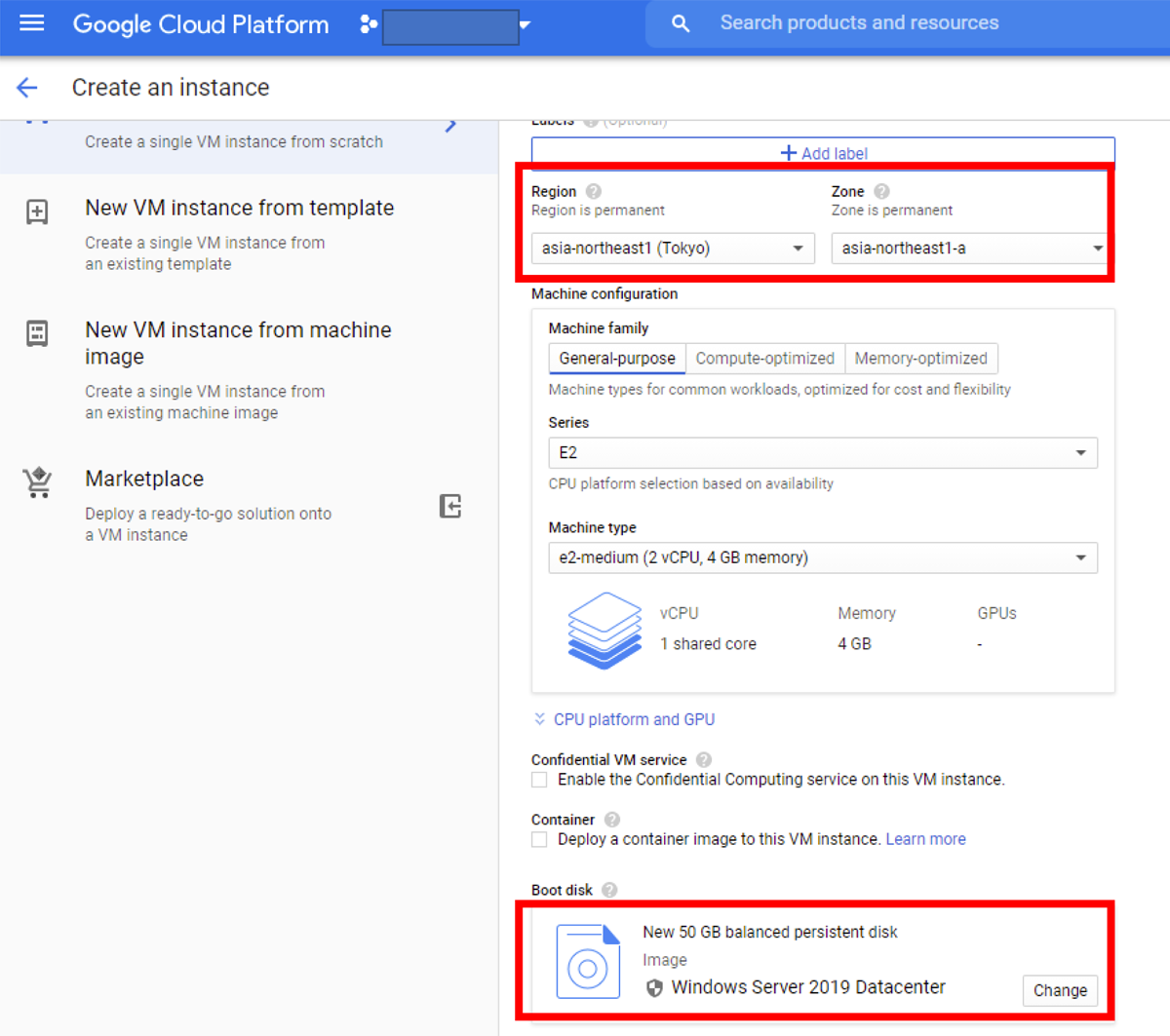Click the 'Machine configuration' heading
Screen dimensions: 1170x1036
pos(604,293)
